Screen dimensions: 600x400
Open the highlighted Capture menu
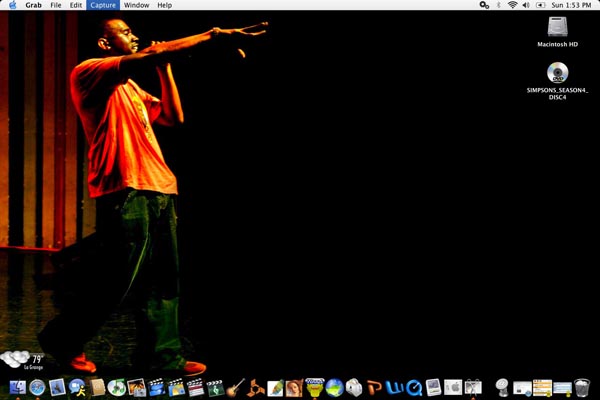coord(103,5)
